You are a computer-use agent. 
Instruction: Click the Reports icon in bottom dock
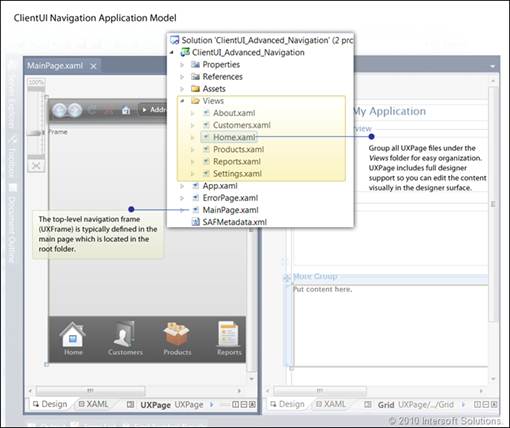pyautogui.click(x=228, y=334)
